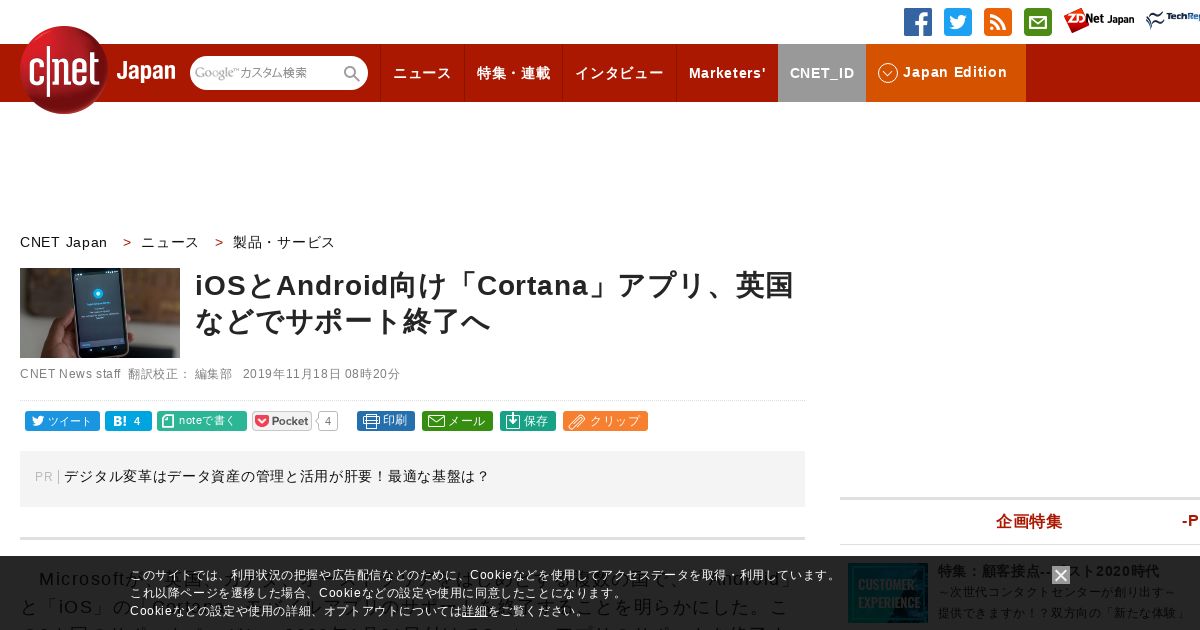Screen dimensions: 1200x630
Task: Open the PR link about デジタル変革
Action: [276, 477]
